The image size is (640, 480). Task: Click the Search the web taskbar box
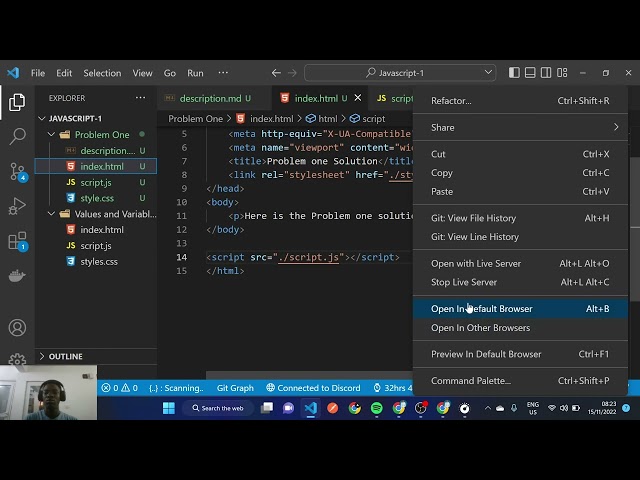[x=218, y=408]
